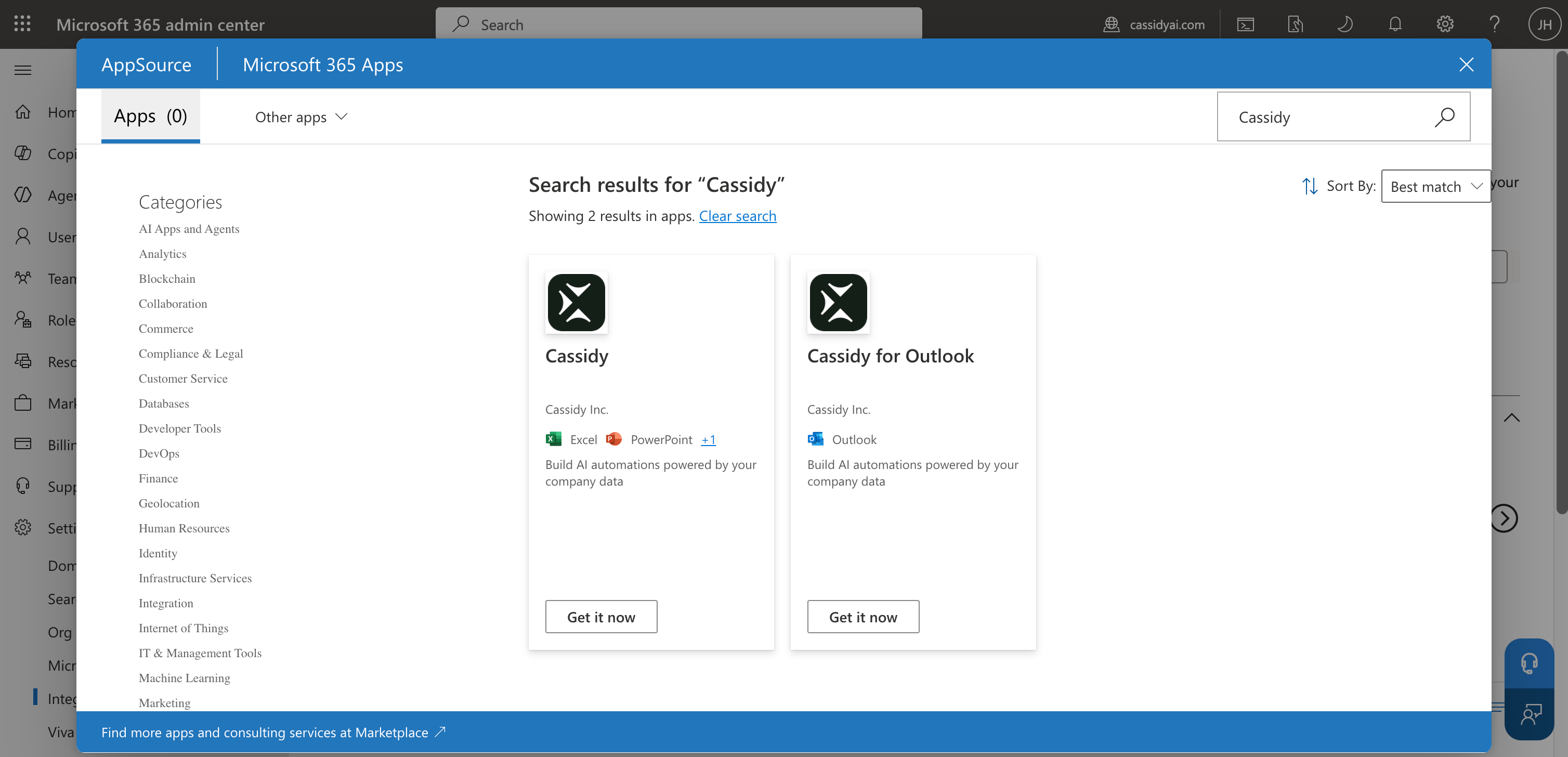Image resolution: width=1568 pixels, height=757 pixels.
Task: Click the Outlook icon on Cassidy for Outlook card
Action: (816, 439)
